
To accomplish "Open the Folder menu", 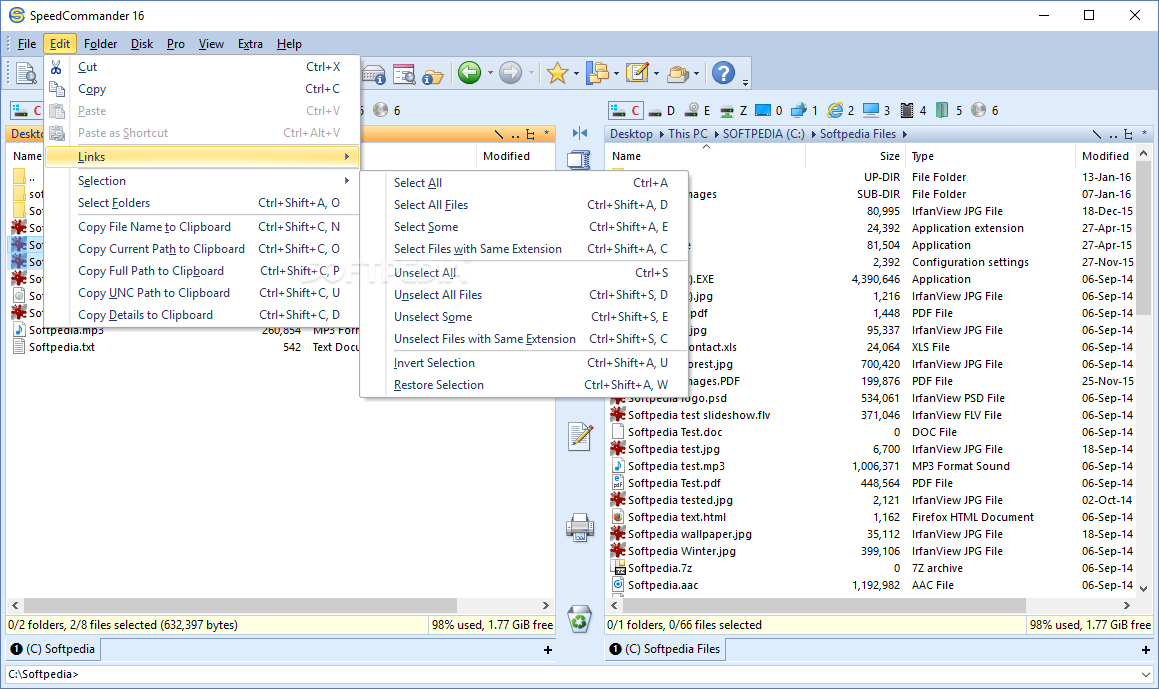I will pos(101,44).
